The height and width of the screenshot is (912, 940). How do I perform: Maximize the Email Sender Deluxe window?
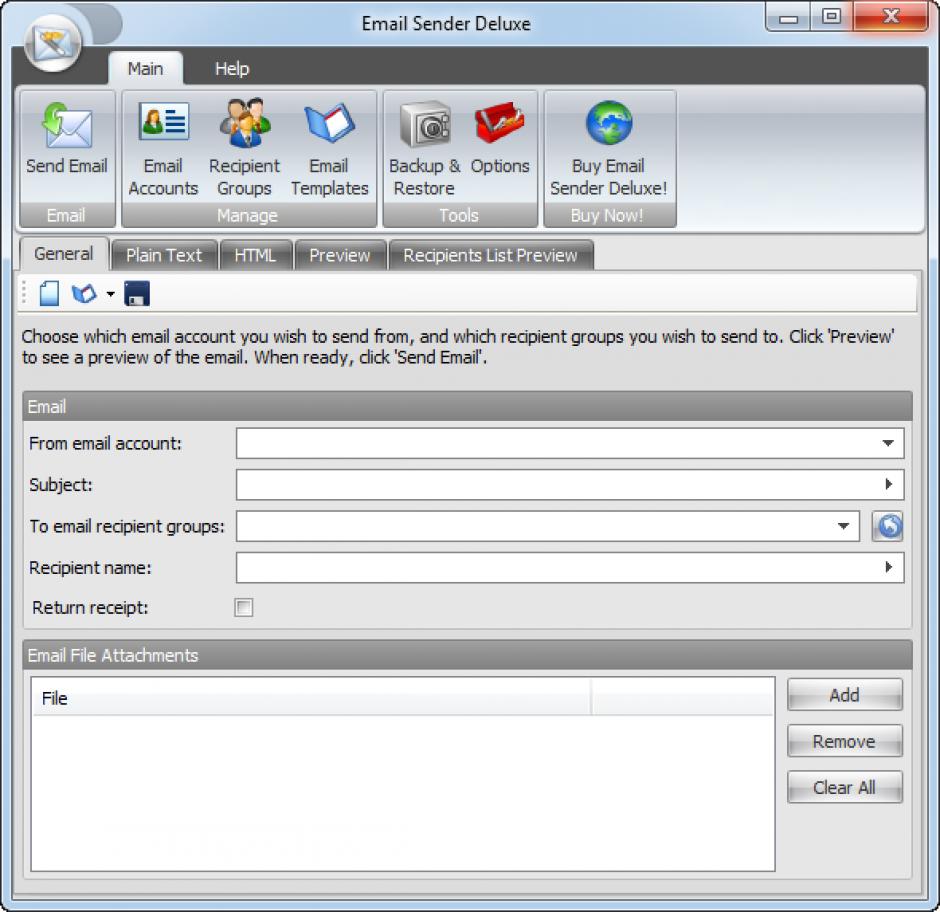pos(831,17)
